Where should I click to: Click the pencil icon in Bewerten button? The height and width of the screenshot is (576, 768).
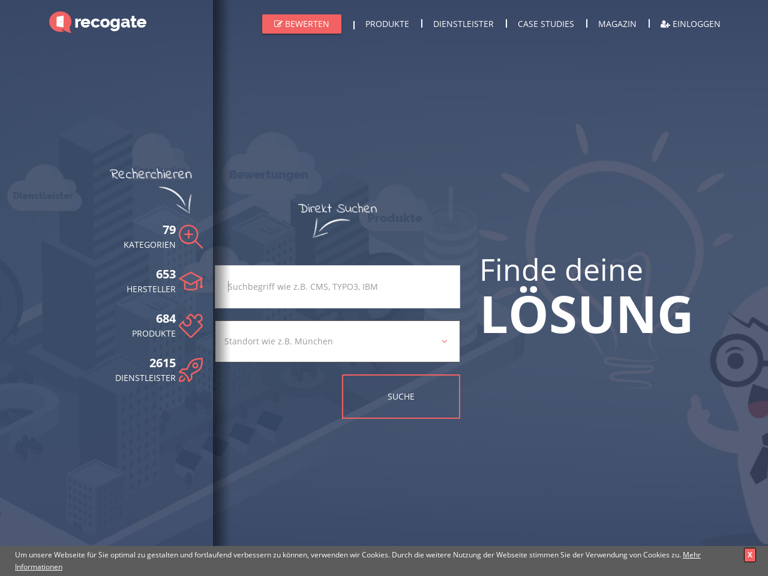click(x=278, y=24)
